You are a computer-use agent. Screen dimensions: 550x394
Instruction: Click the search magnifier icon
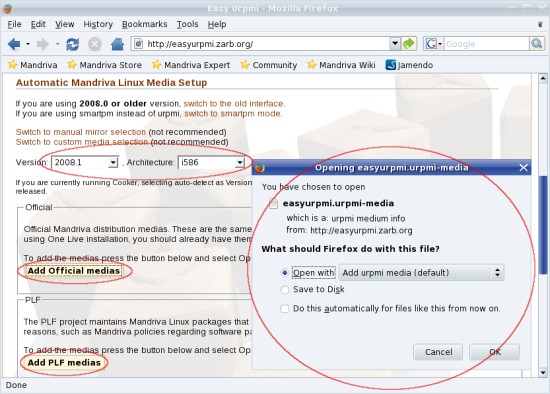(x=537, y=44)
